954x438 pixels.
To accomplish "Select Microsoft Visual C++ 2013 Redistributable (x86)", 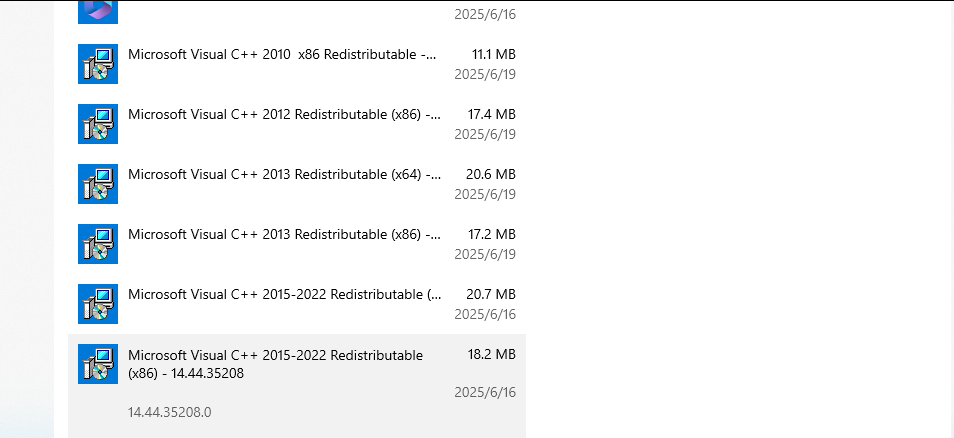I will [284, 234].
